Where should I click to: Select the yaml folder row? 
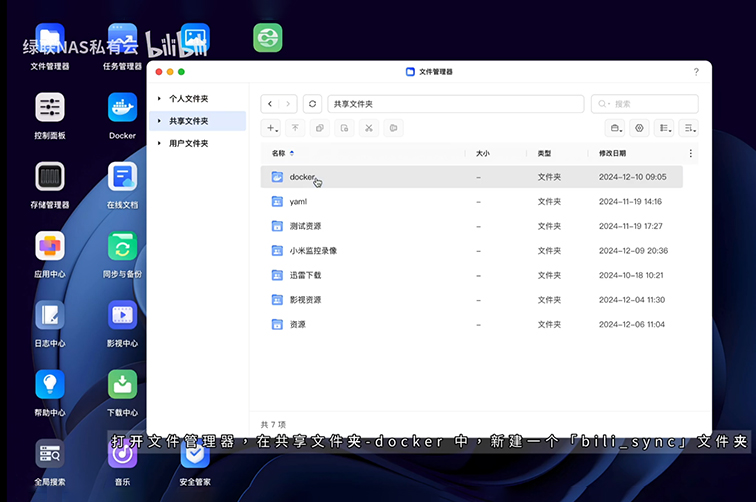click(x=472, y=202)
